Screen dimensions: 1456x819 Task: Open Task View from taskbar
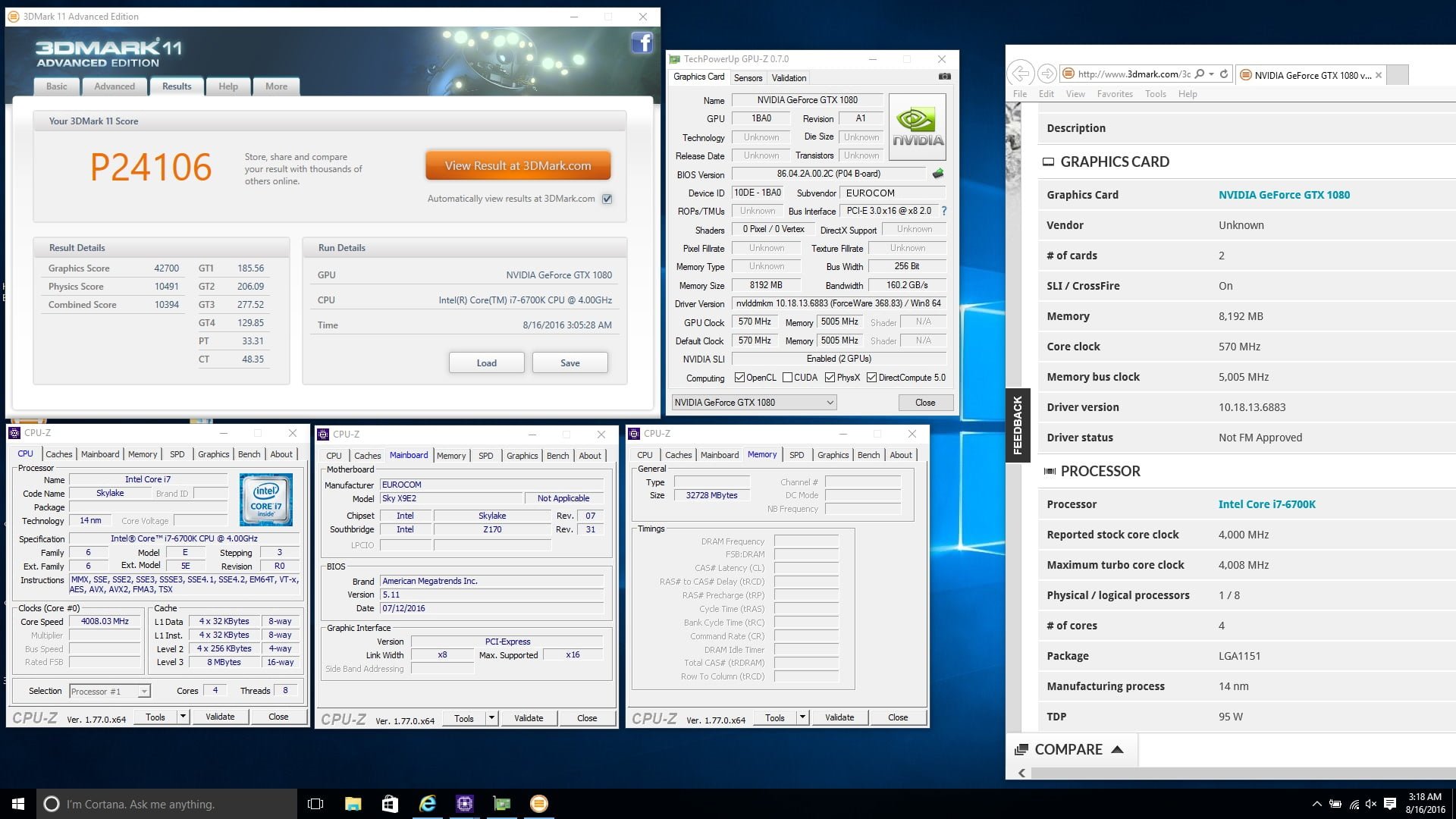pyautogui.click(x=315, y=804)
